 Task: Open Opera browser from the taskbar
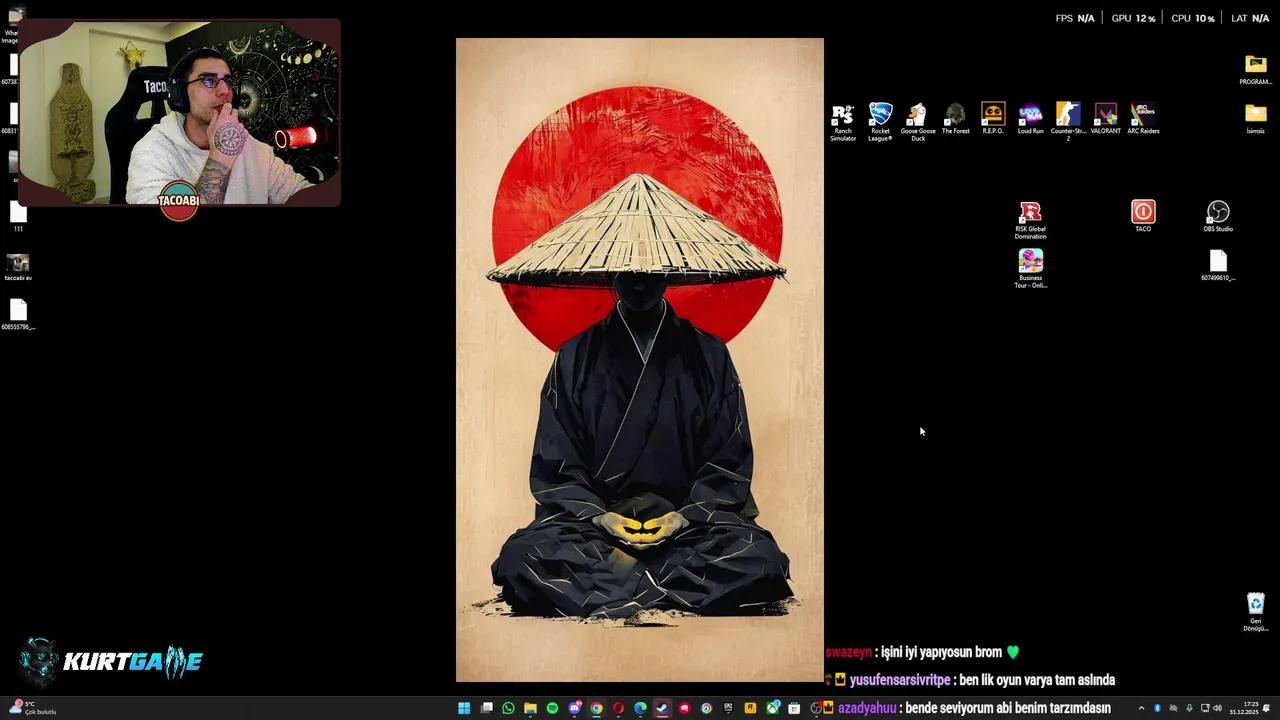[x=618, y=708]
